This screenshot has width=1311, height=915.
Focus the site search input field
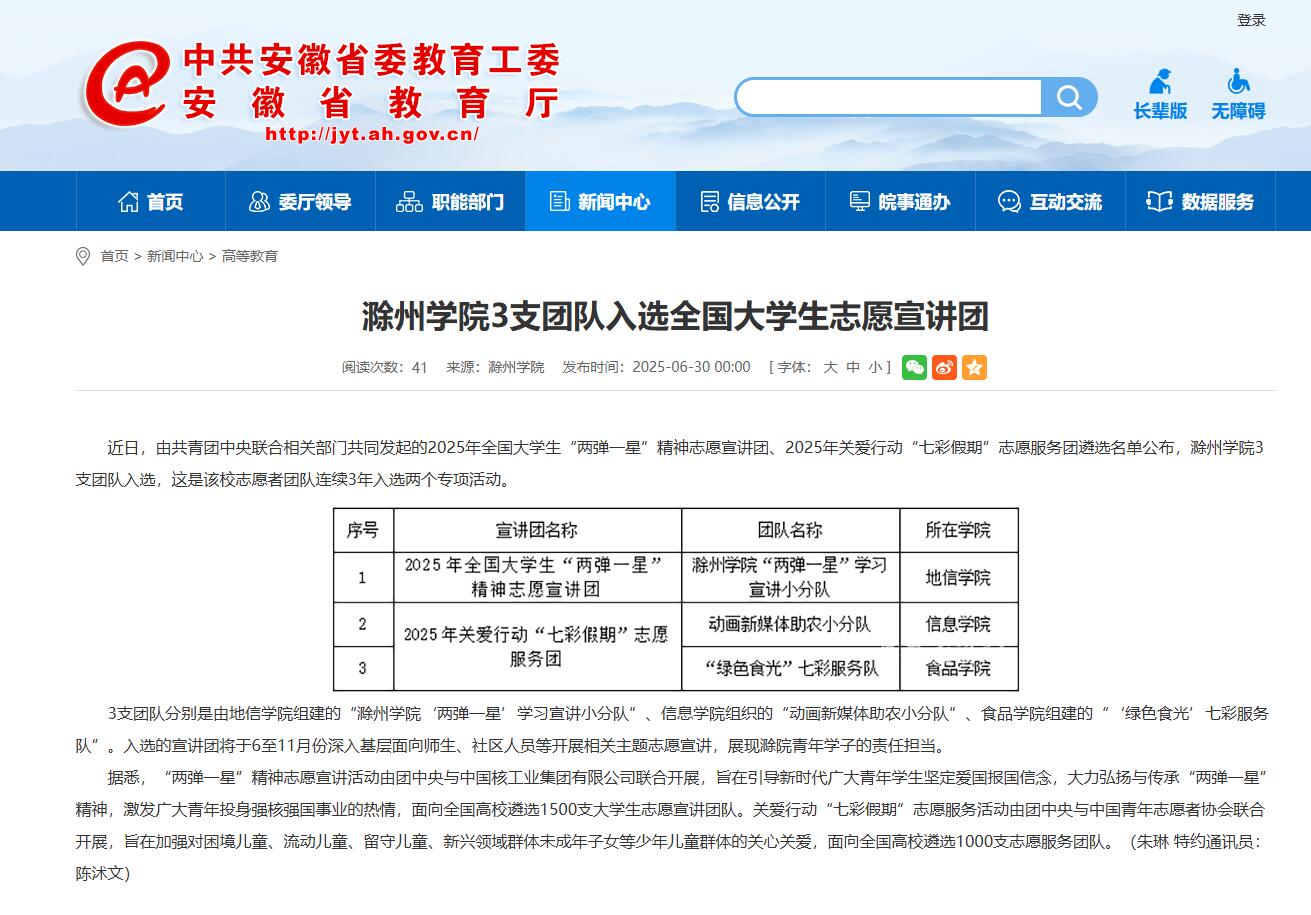(890, 97)
